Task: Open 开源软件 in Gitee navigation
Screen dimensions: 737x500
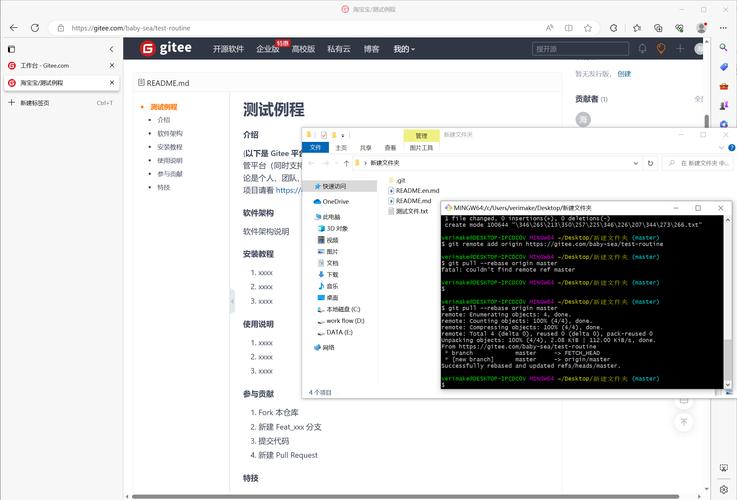Action: (228, 49)
